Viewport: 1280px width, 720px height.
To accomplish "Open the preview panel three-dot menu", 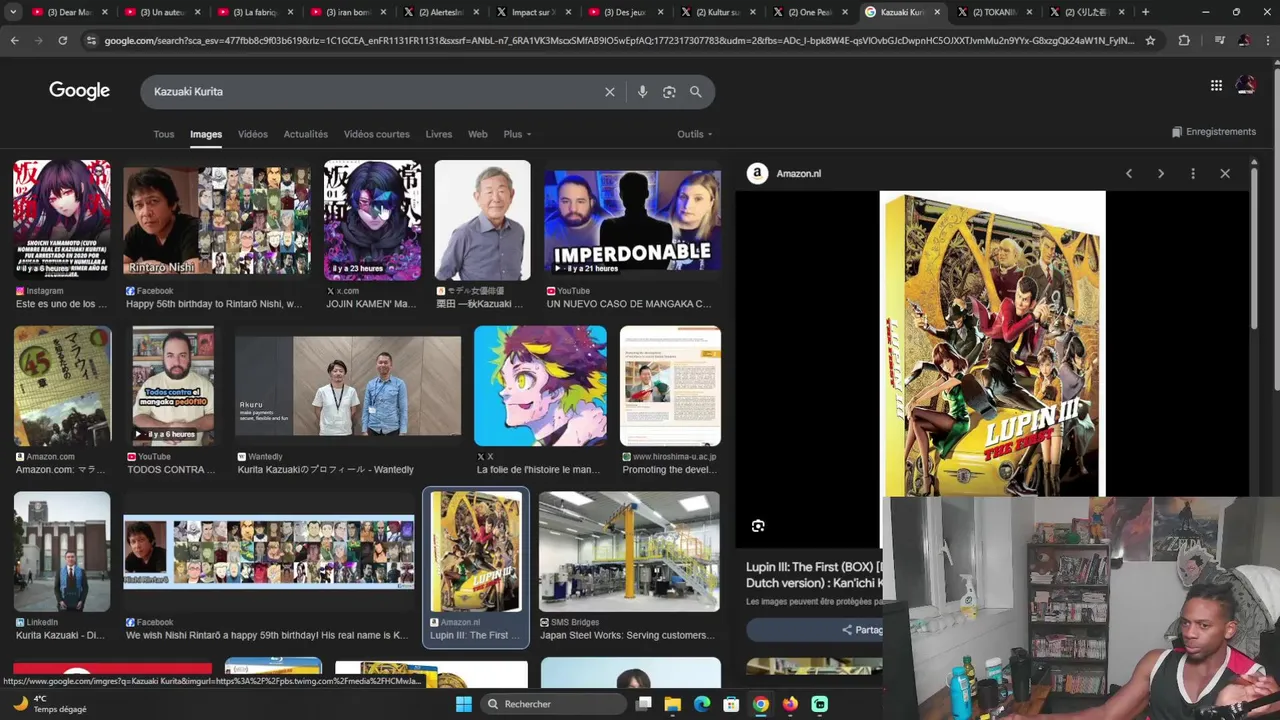I will pos(1193,173).
